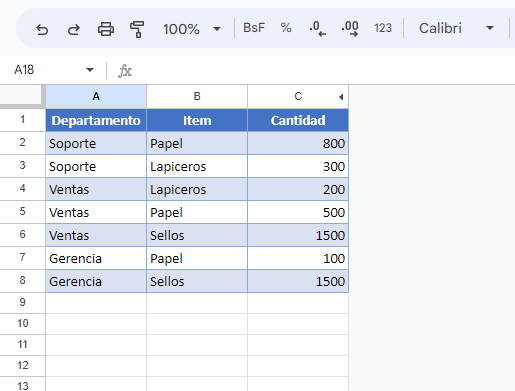This screenshot has height=391, width=515.
Task: Click Papel cell in row 7
Action: [197, 258]
